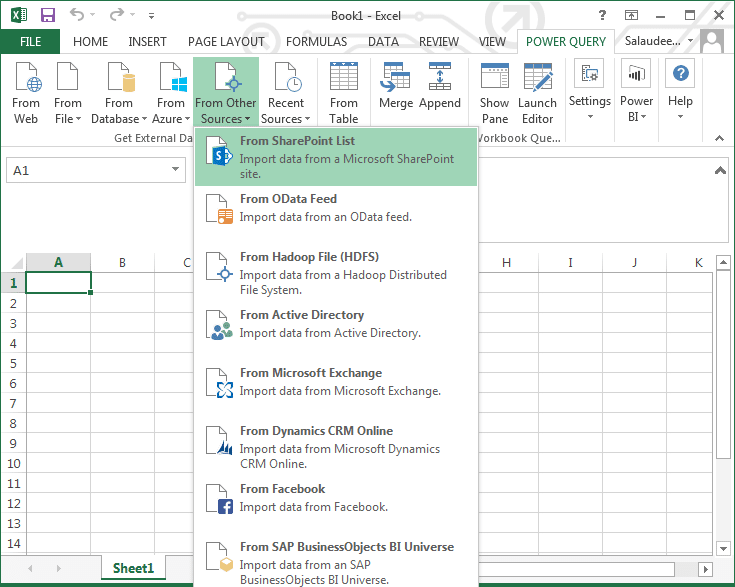Open From Database dropdown
This screenshot has height=587, width=735.
coord(119,93)
